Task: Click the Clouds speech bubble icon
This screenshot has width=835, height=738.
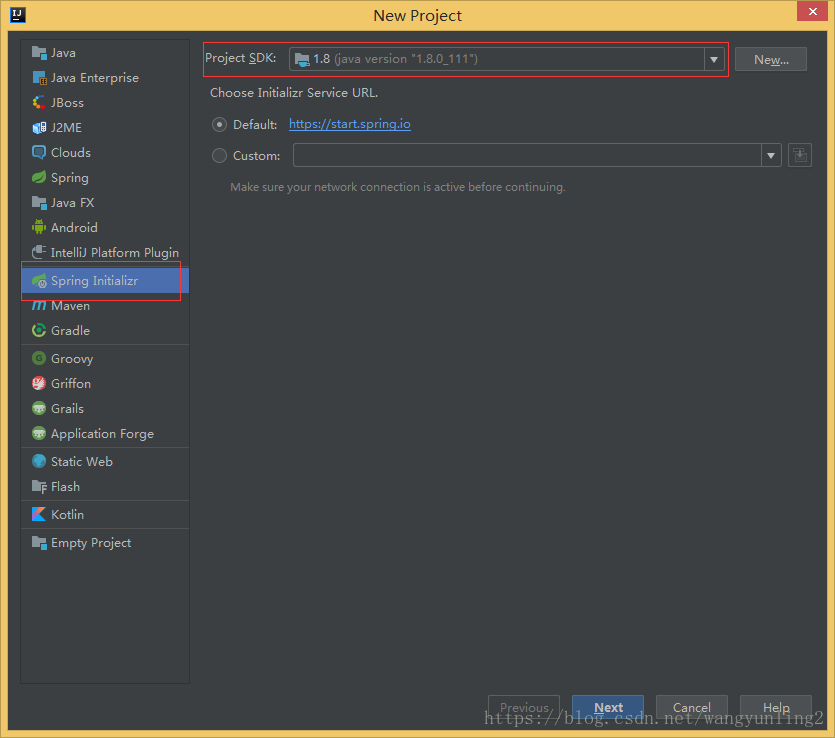Action: pos(39,152)
